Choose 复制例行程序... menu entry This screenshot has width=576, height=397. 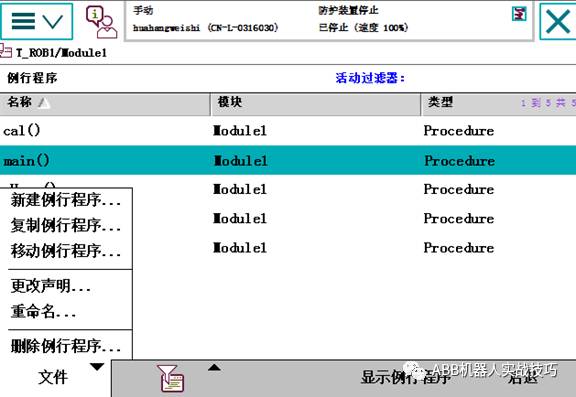66,225
